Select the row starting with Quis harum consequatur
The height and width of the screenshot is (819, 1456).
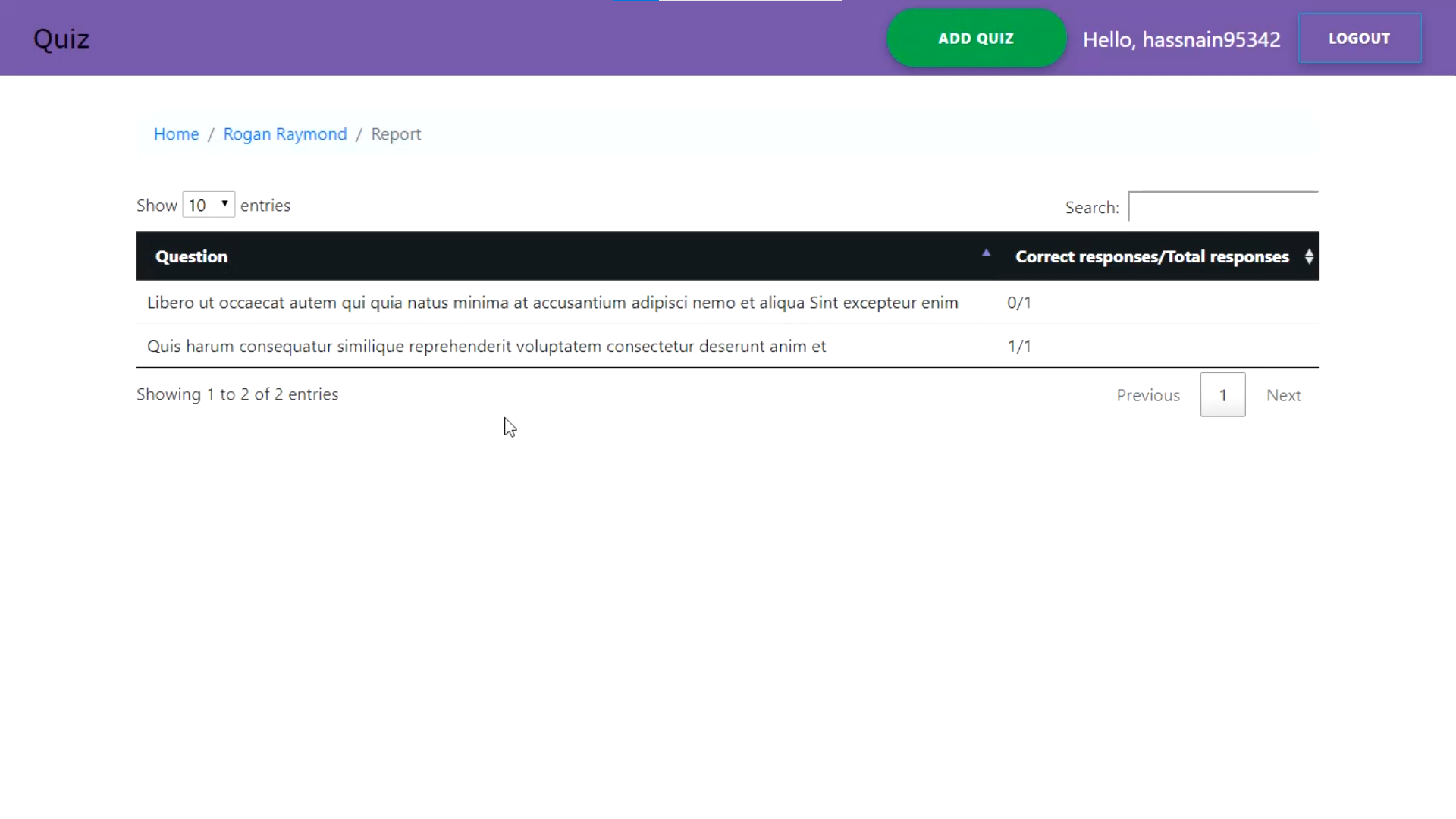[486, 347]
